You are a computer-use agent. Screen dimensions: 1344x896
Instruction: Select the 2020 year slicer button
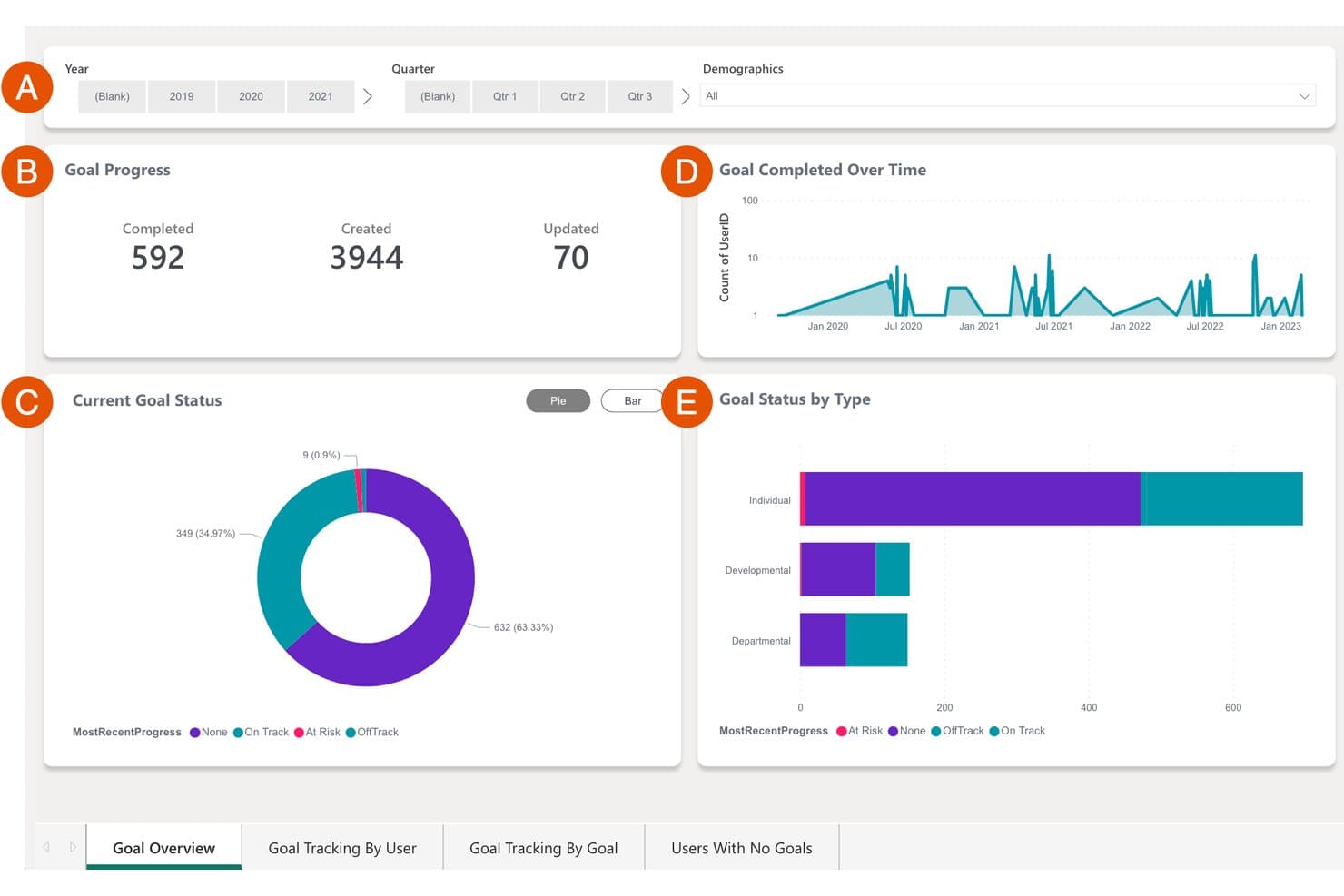click(x=251, y=96)
